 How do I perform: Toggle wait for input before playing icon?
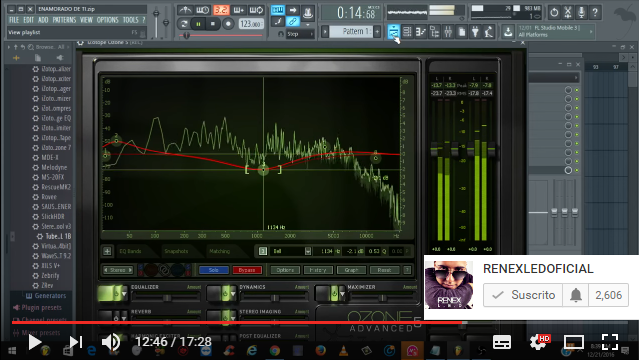coord(203,10)
